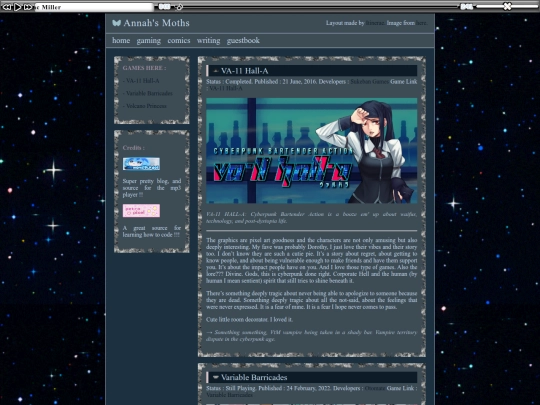Open the layout maker link in the header

click(x=375, y=23)
